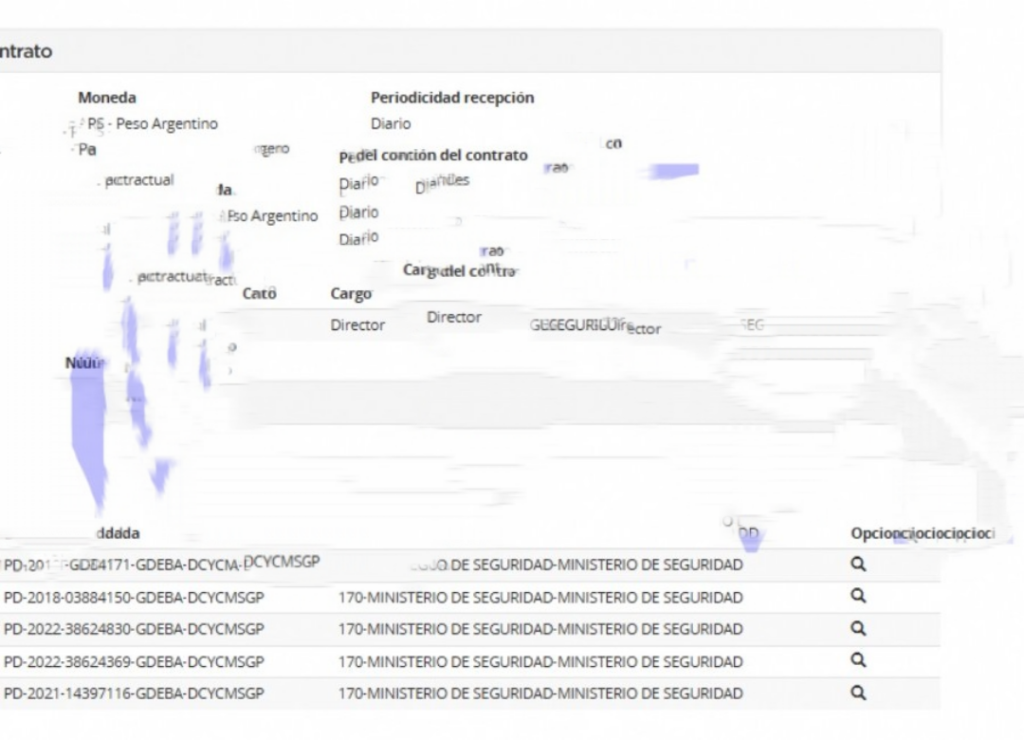This screenshot has width=1024, height=740.
Task: Click the Cargo column header
Action: [351, 294]
